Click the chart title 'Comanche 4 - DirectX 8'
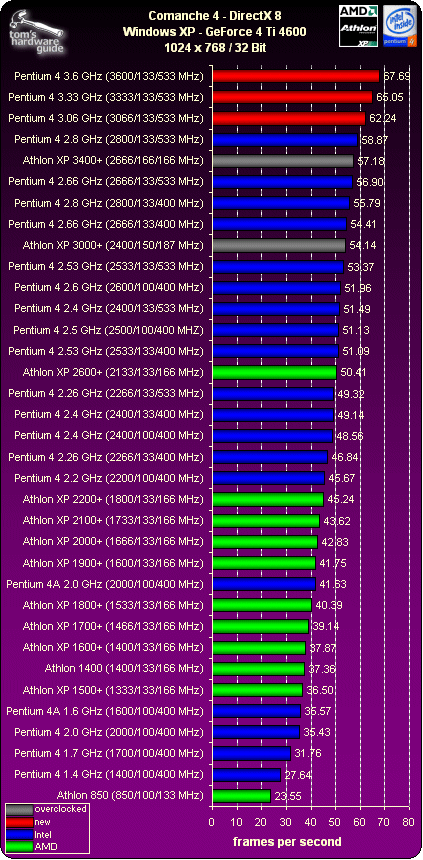Viewport: 423px width, 860px height. click(x=215, y=16)
